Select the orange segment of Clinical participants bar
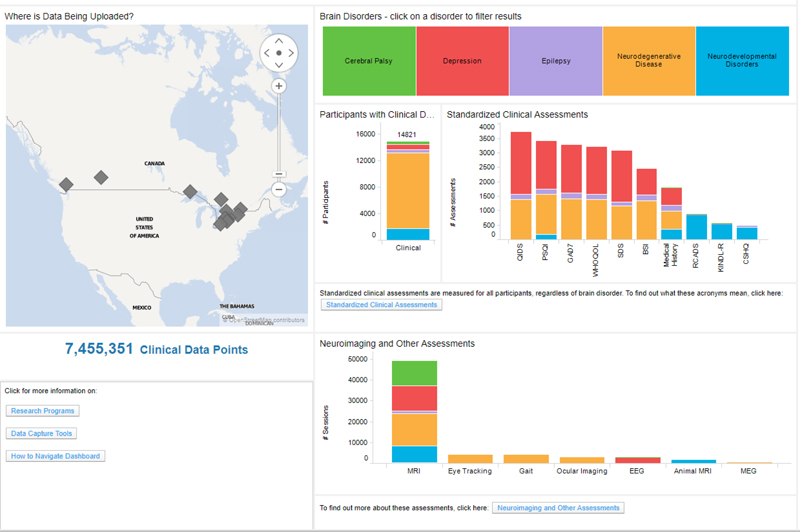The image size is (800, 532). click(408, 190)
